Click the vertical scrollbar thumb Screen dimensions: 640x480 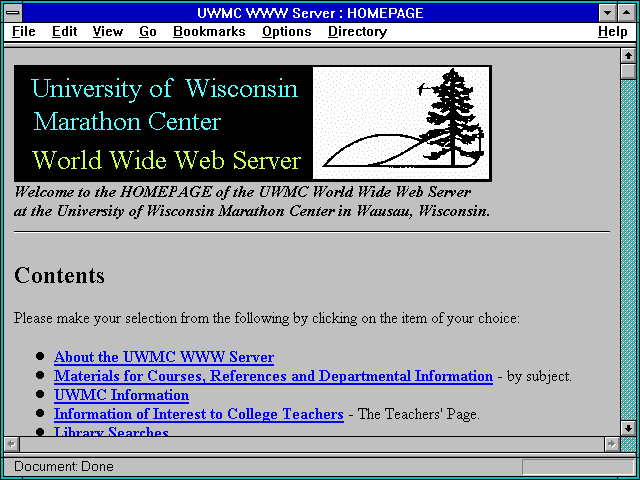pyautogui.click(x=628, y=71)
